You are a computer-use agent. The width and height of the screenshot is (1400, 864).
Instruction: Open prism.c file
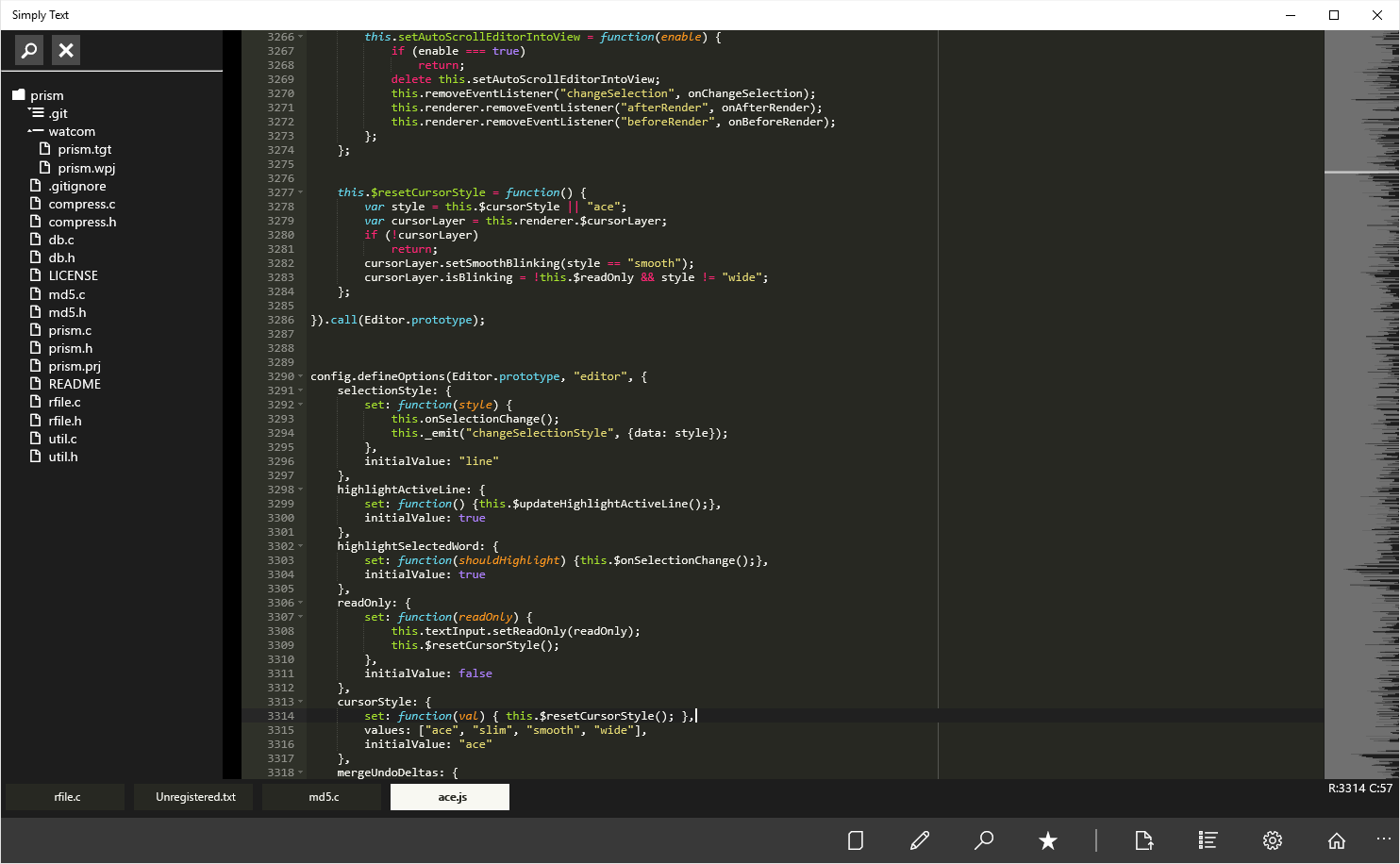[70, 330]
